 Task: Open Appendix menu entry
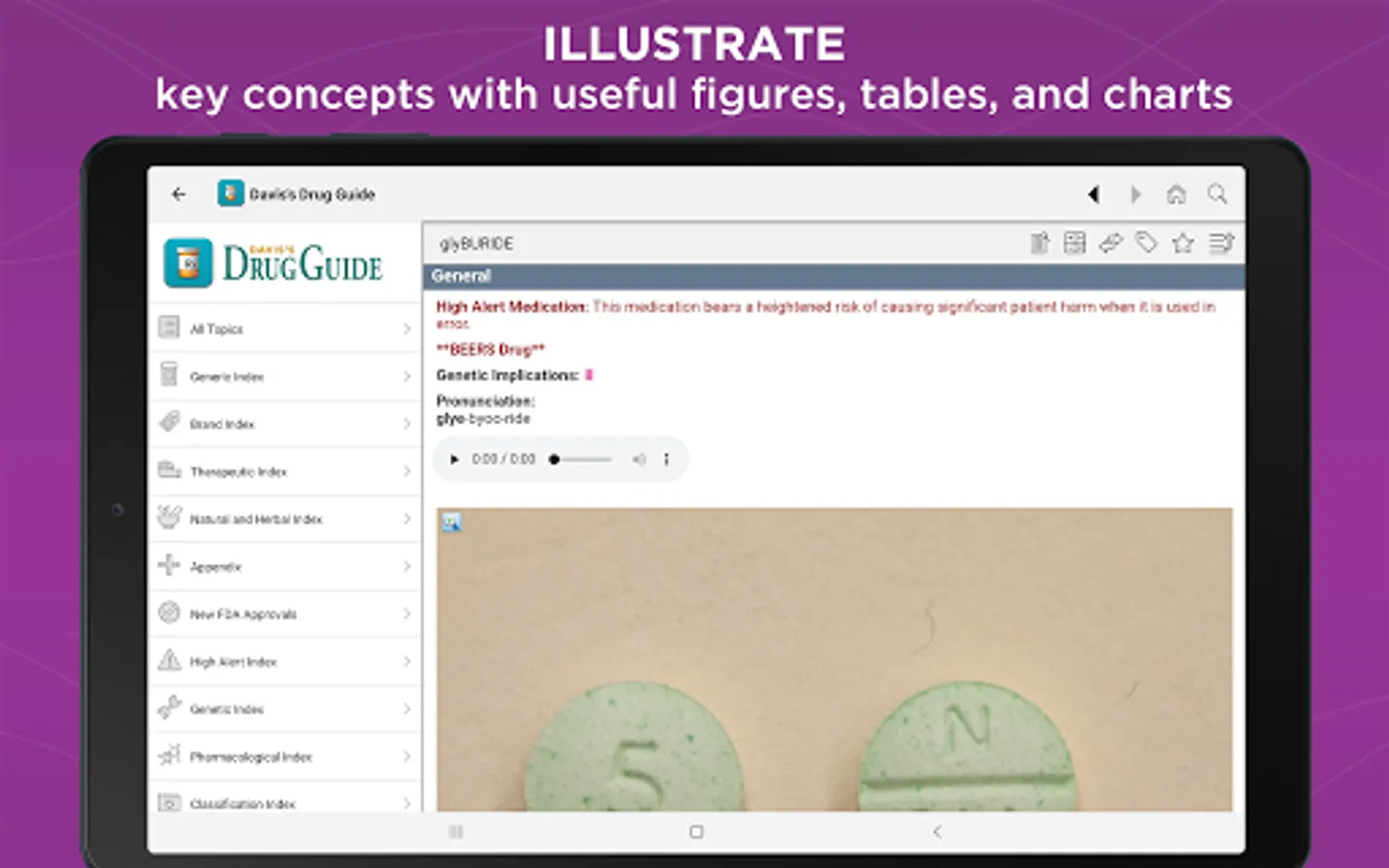pos(286,566)
